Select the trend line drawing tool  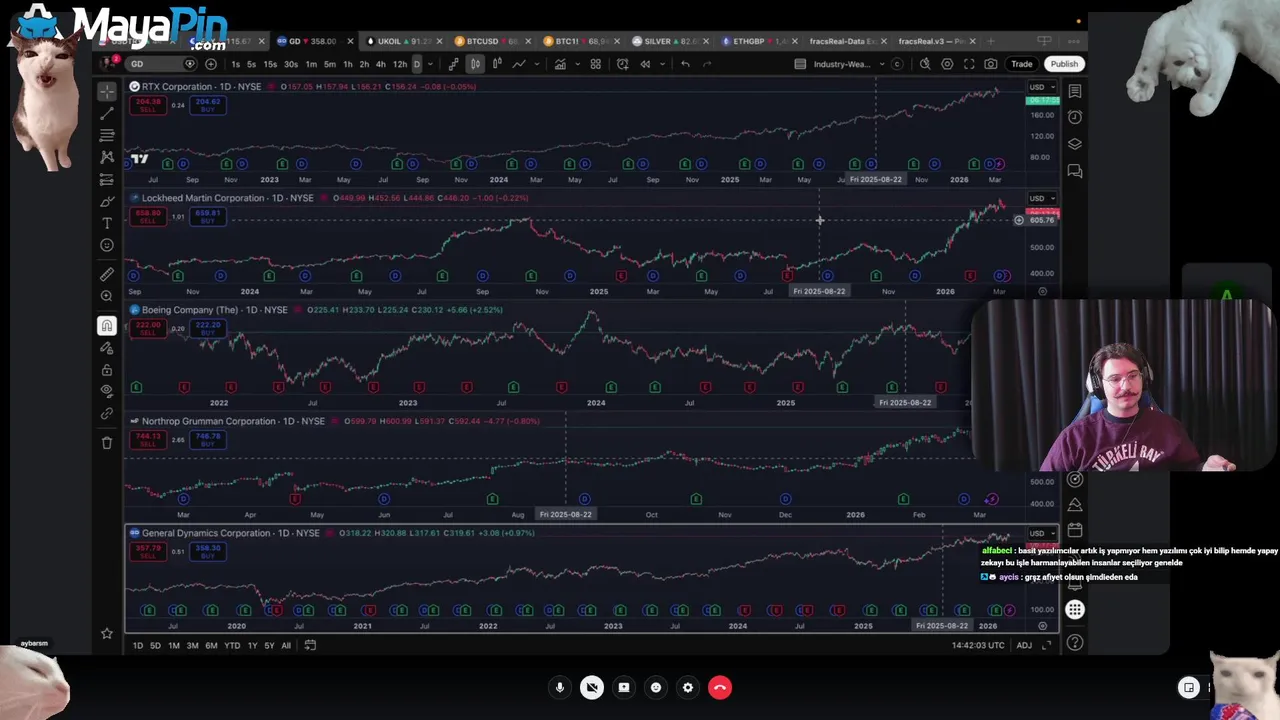coord(107,114)
